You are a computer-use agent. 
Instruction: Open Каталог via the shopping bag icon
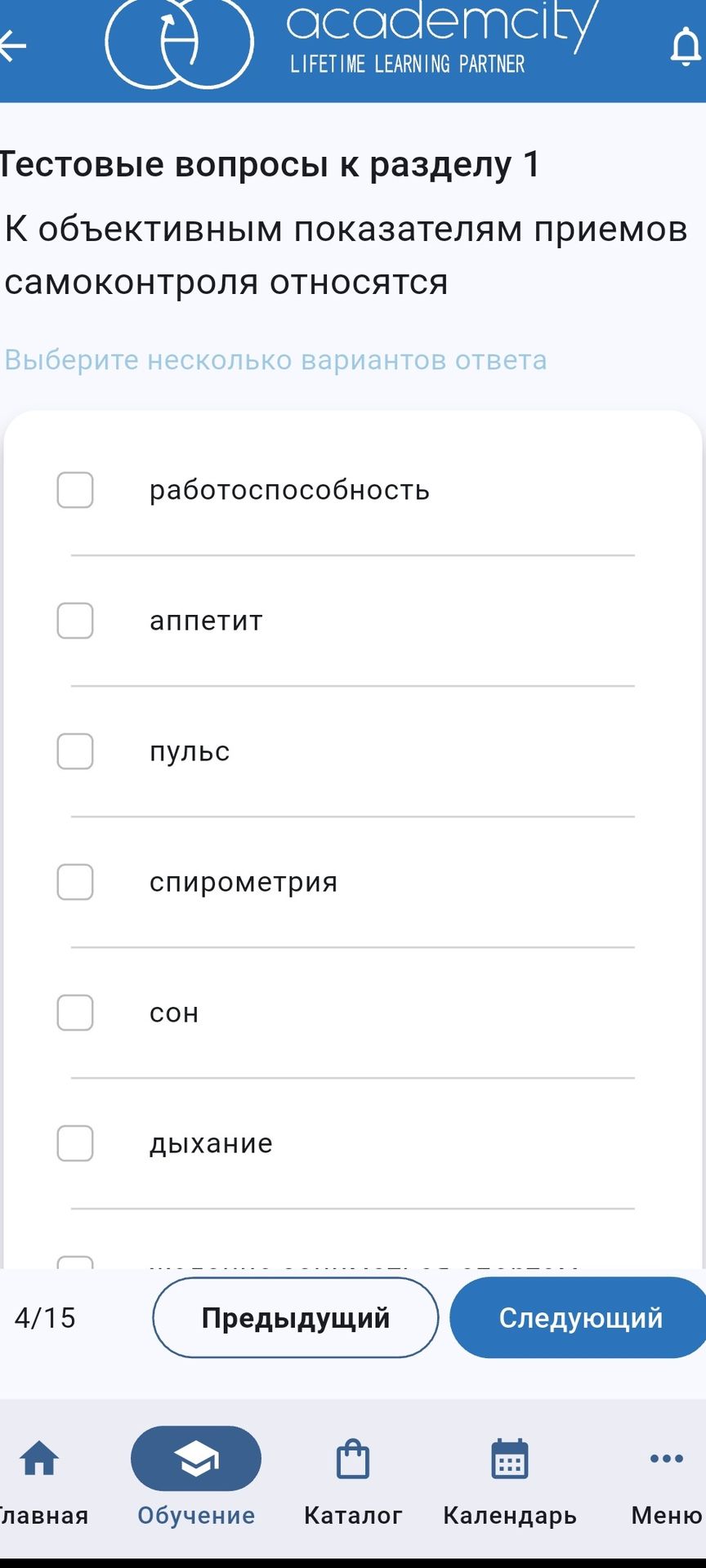tap(353, 1459)
